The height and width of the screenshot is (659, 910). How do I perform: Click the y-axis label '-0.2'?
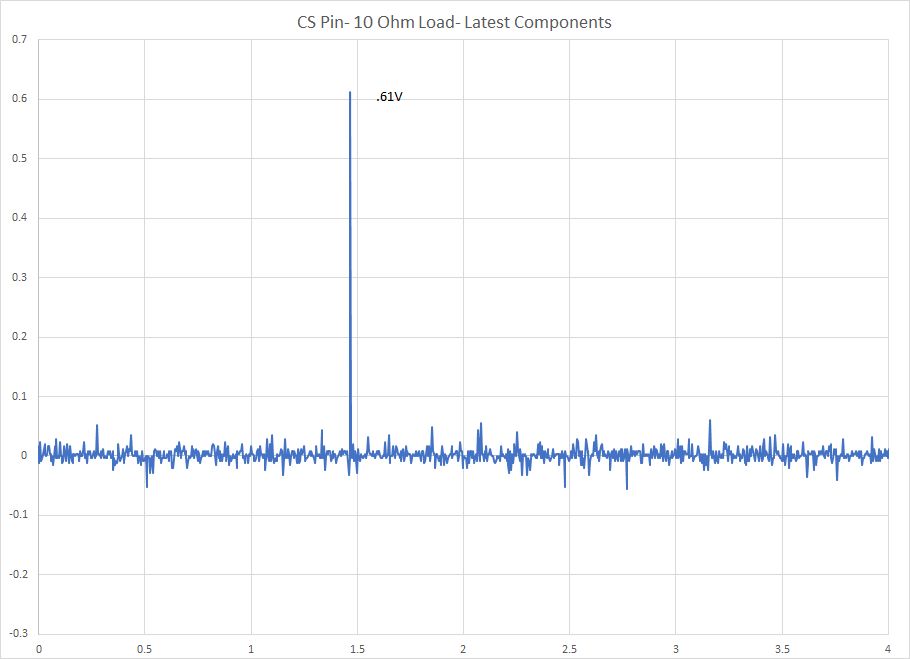18,574
